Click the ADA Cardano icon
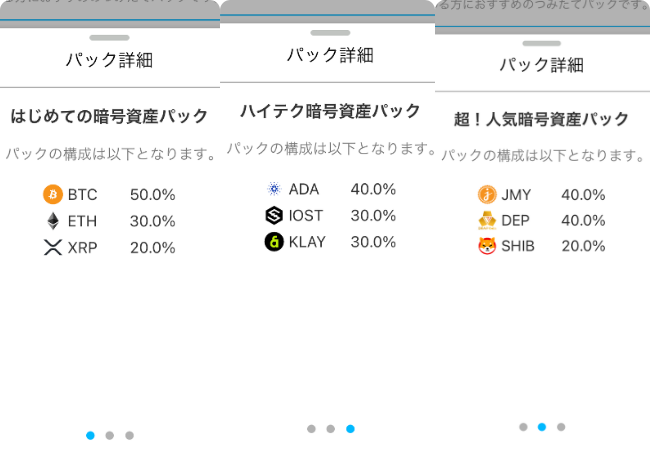Screen dimensions: 650x450 click(274, 189)
